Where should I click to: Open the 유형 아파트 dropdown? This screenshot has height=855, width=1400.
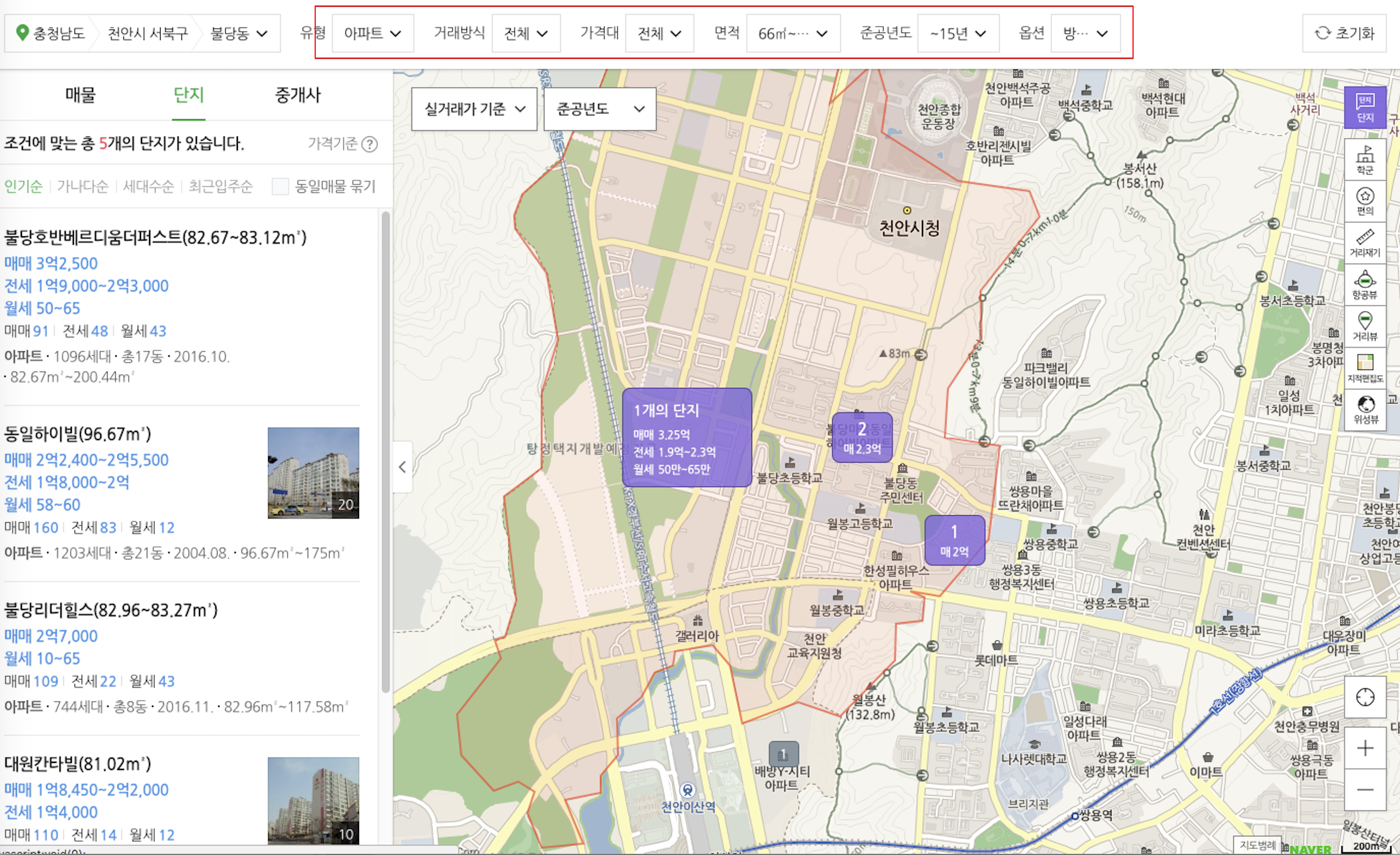coord(372,33)
